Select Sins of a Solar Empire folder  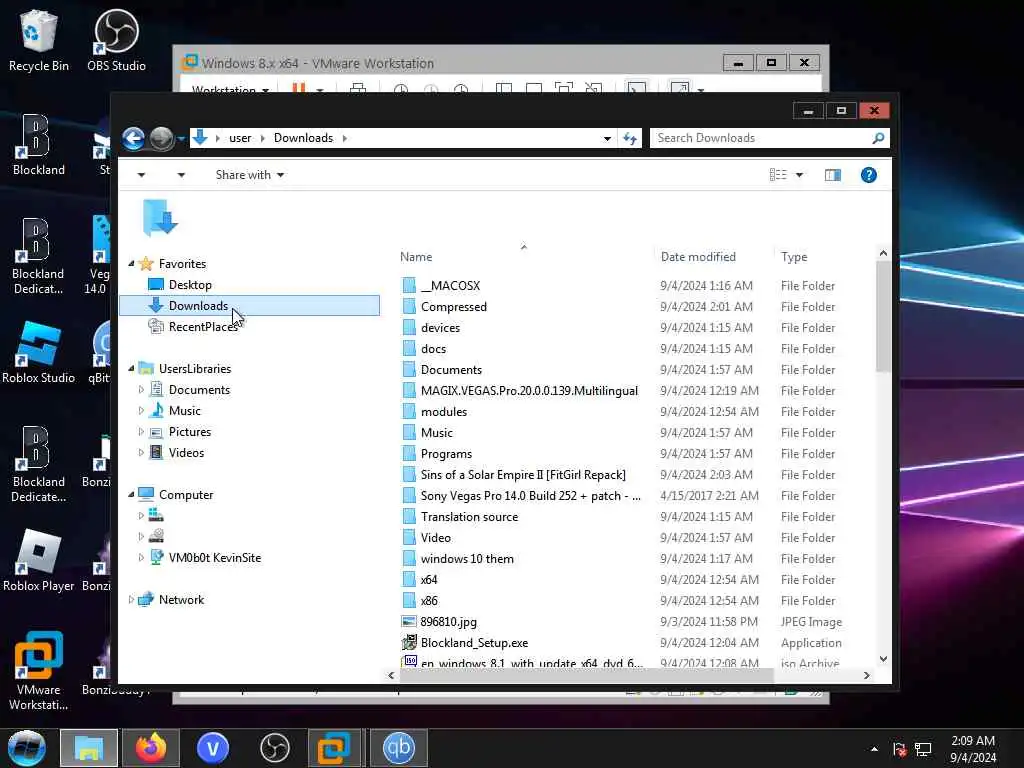pos(523,474)
